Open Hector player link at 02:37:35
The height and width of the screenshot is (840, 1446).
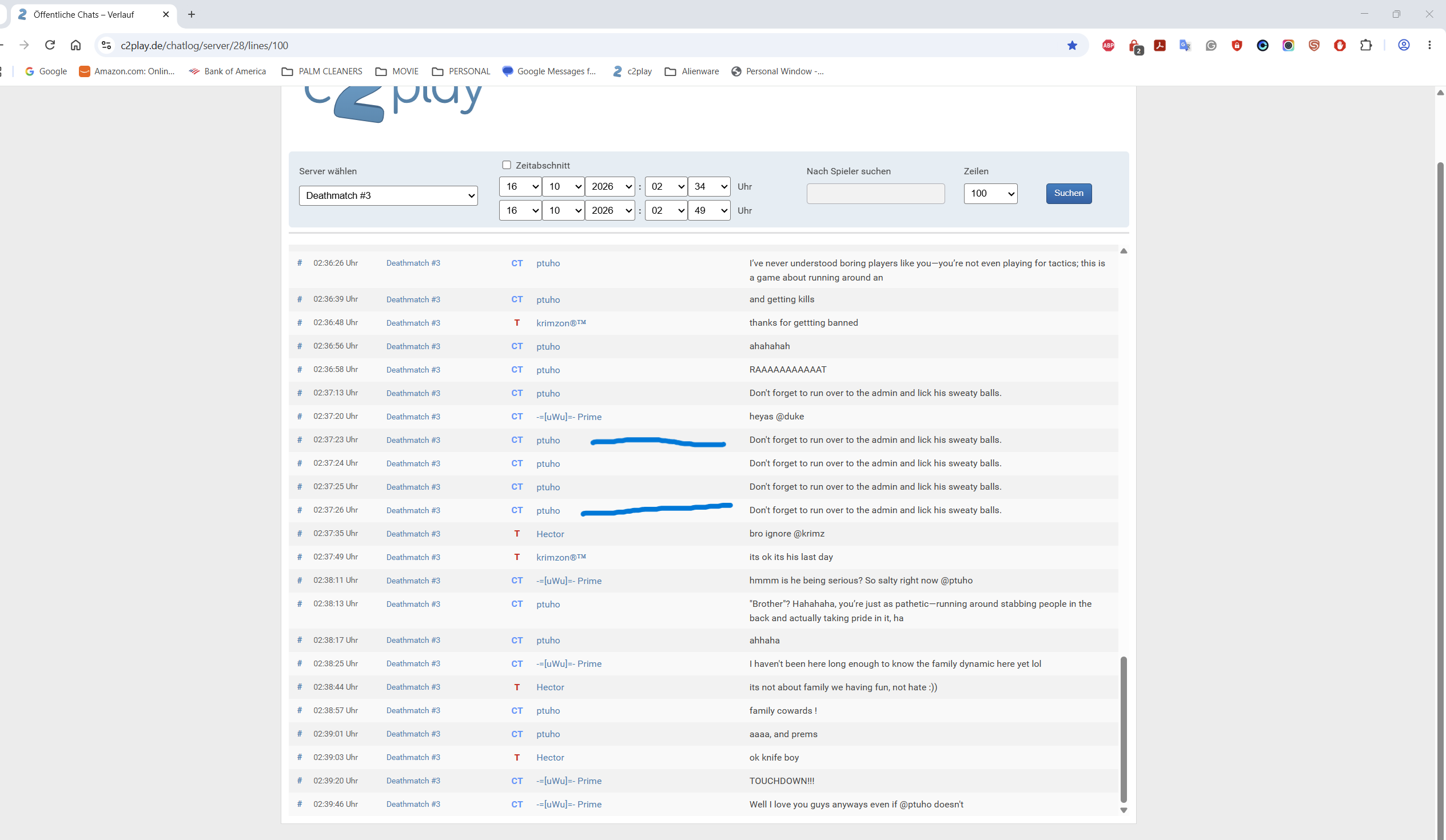click(550, 534)
